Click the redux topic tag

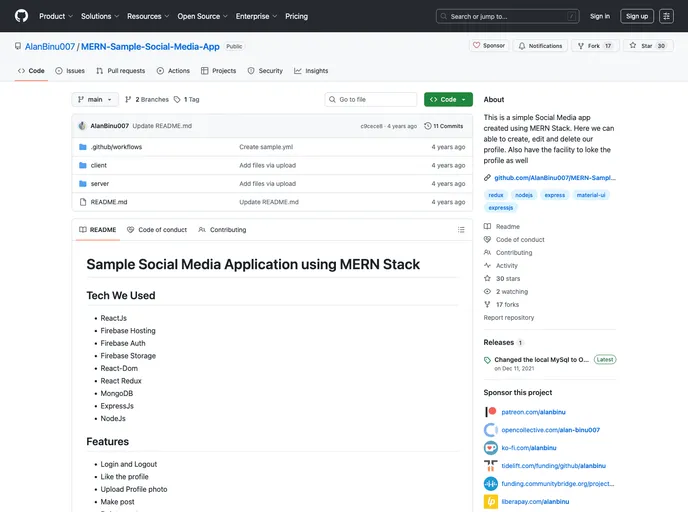496,195
